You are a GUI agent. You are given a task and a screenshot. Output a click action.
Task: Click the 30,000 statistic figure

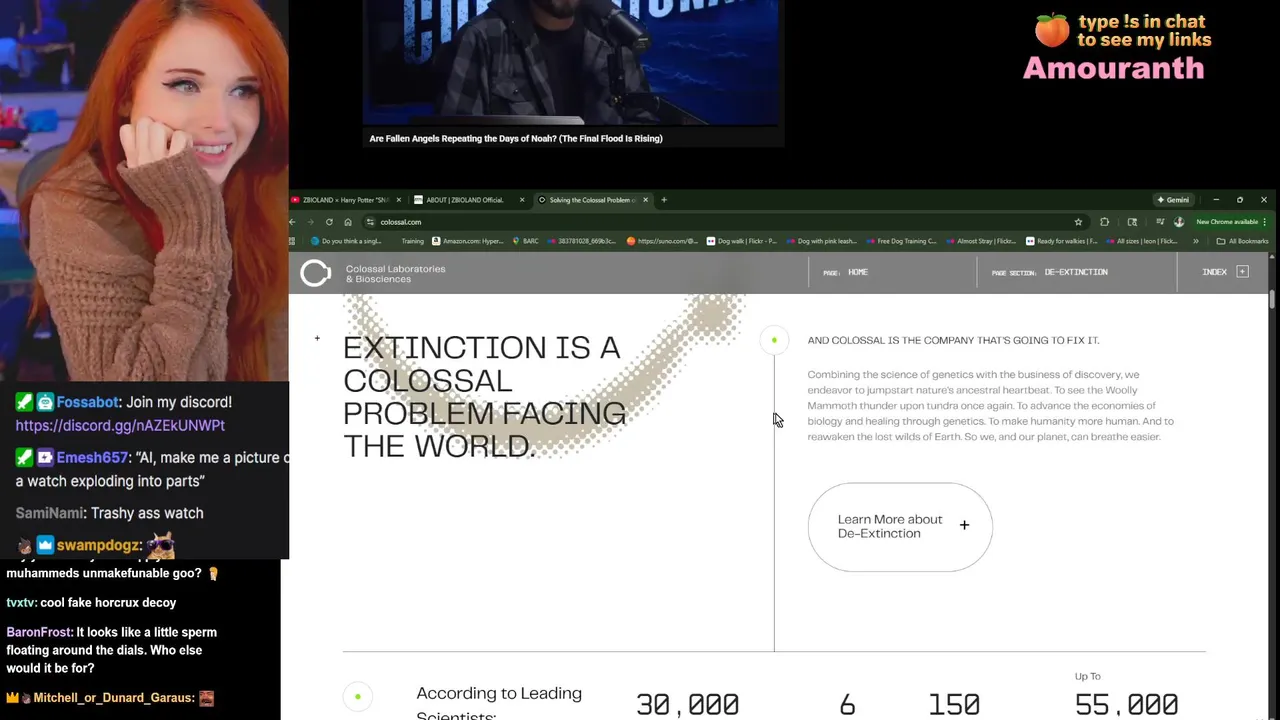[687, 704]
